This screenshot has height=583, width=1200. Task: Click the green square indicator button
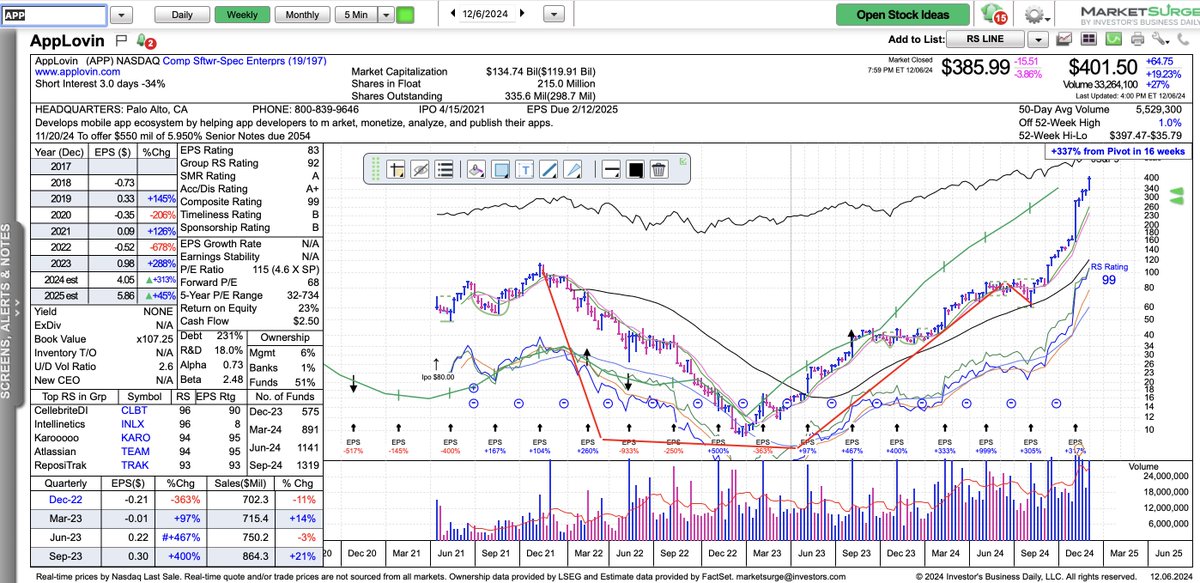405,15
